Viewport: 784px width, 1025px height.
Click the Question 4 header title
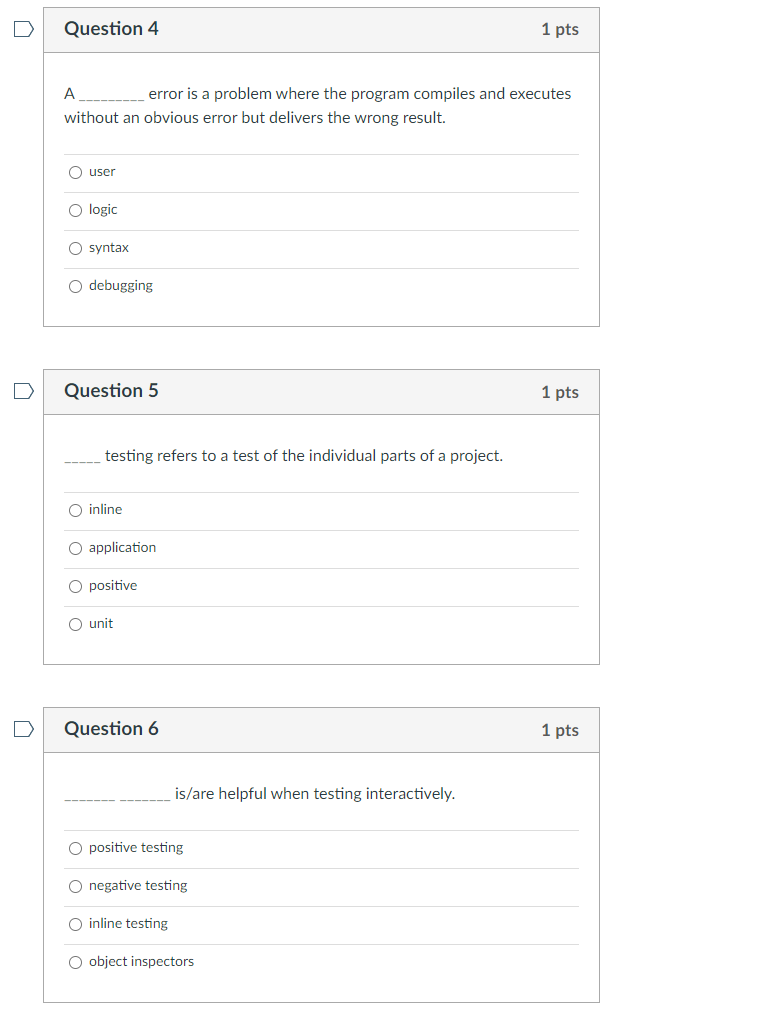tap(111, 29)
